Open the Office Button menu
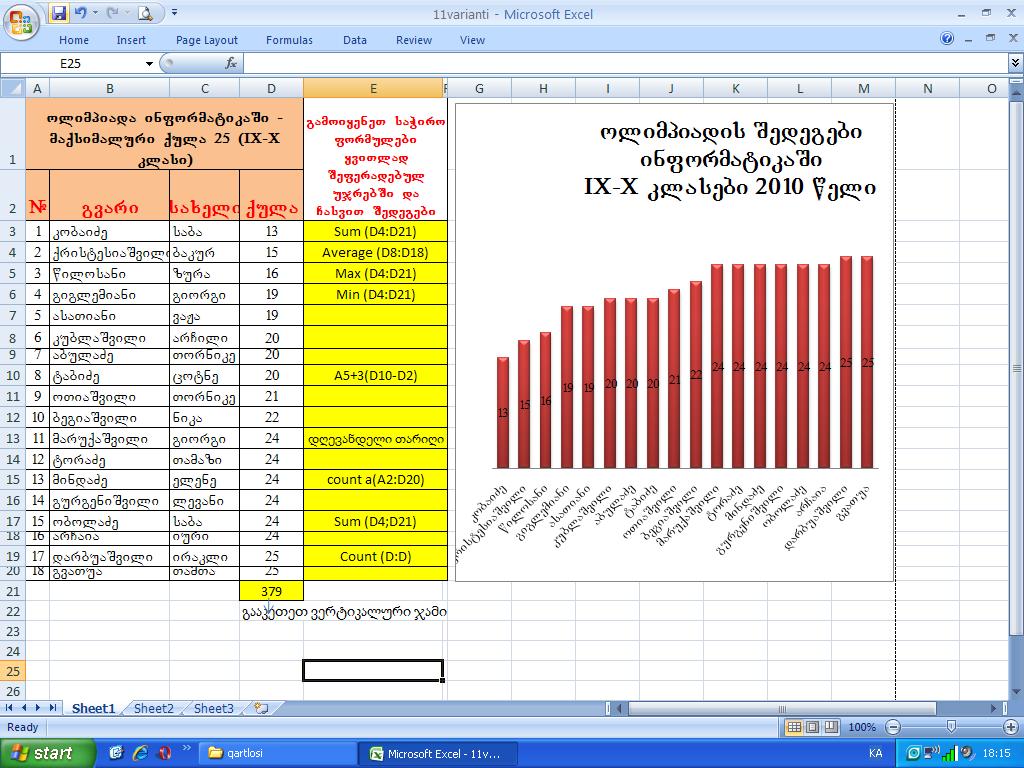This screenshot has width=1024, height=768. (x=21, y=22)
